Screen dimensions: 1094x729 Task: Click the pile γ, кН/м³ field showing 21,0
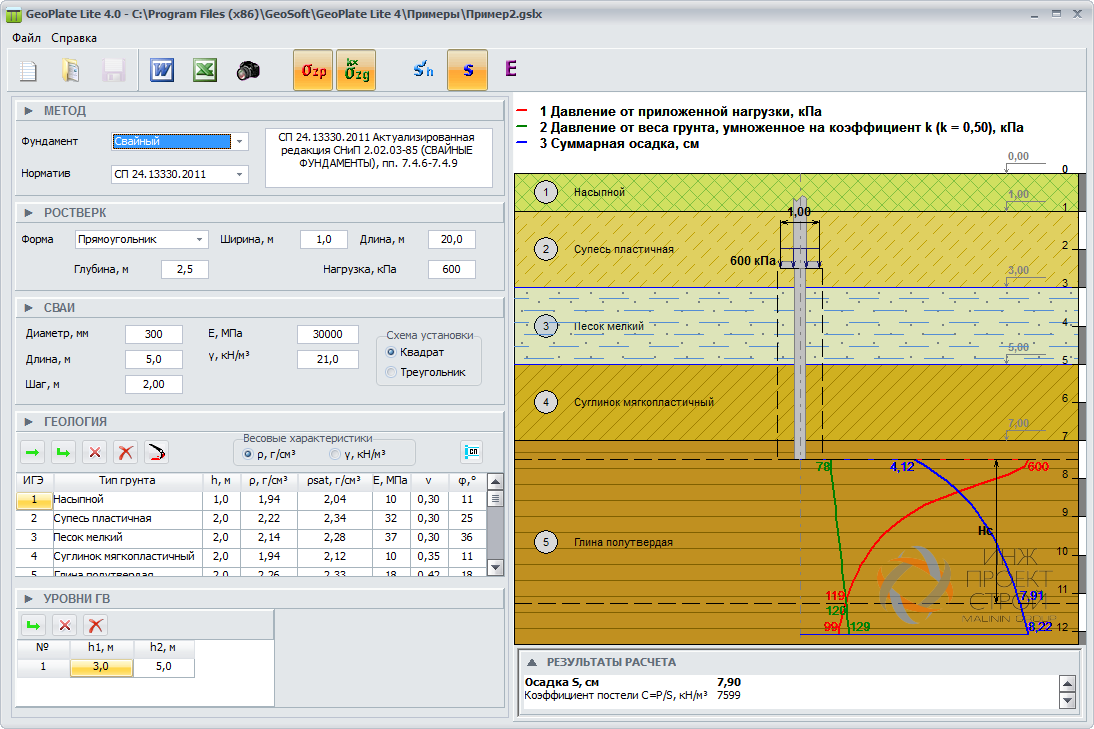click(328, 359)
